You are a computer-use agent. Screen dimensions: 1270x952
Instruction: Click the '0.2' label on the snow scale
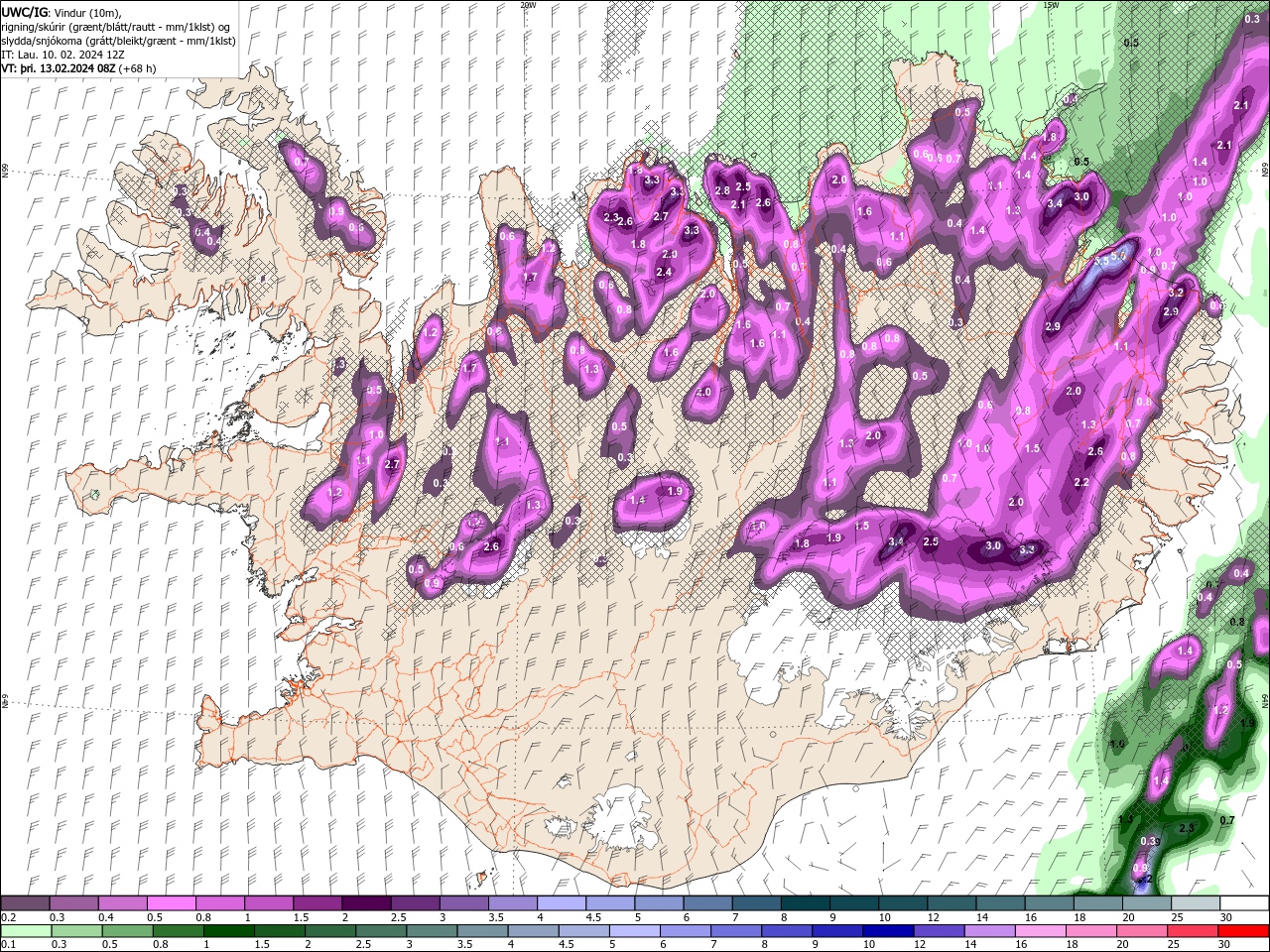pyautogui.click(x=8, y=917)
